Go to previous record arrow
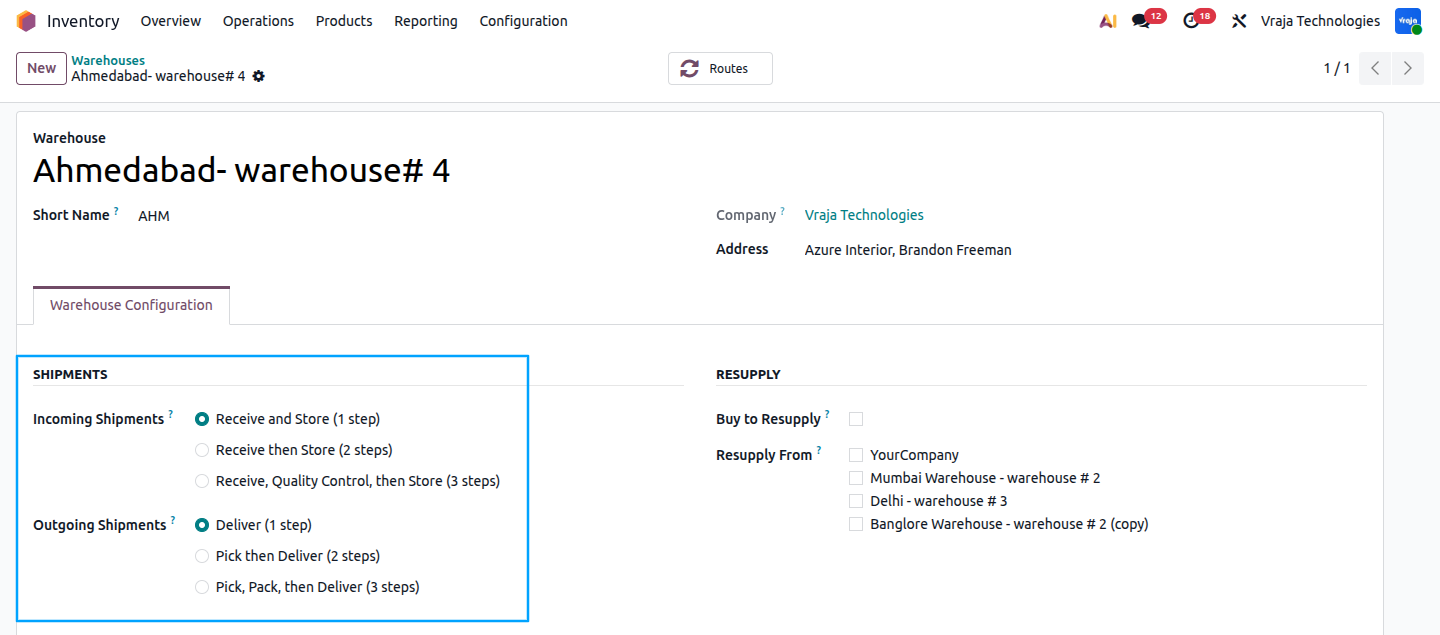This screenshot has width=1440, height=635. pyautogui.click(x=1375, y=68)
